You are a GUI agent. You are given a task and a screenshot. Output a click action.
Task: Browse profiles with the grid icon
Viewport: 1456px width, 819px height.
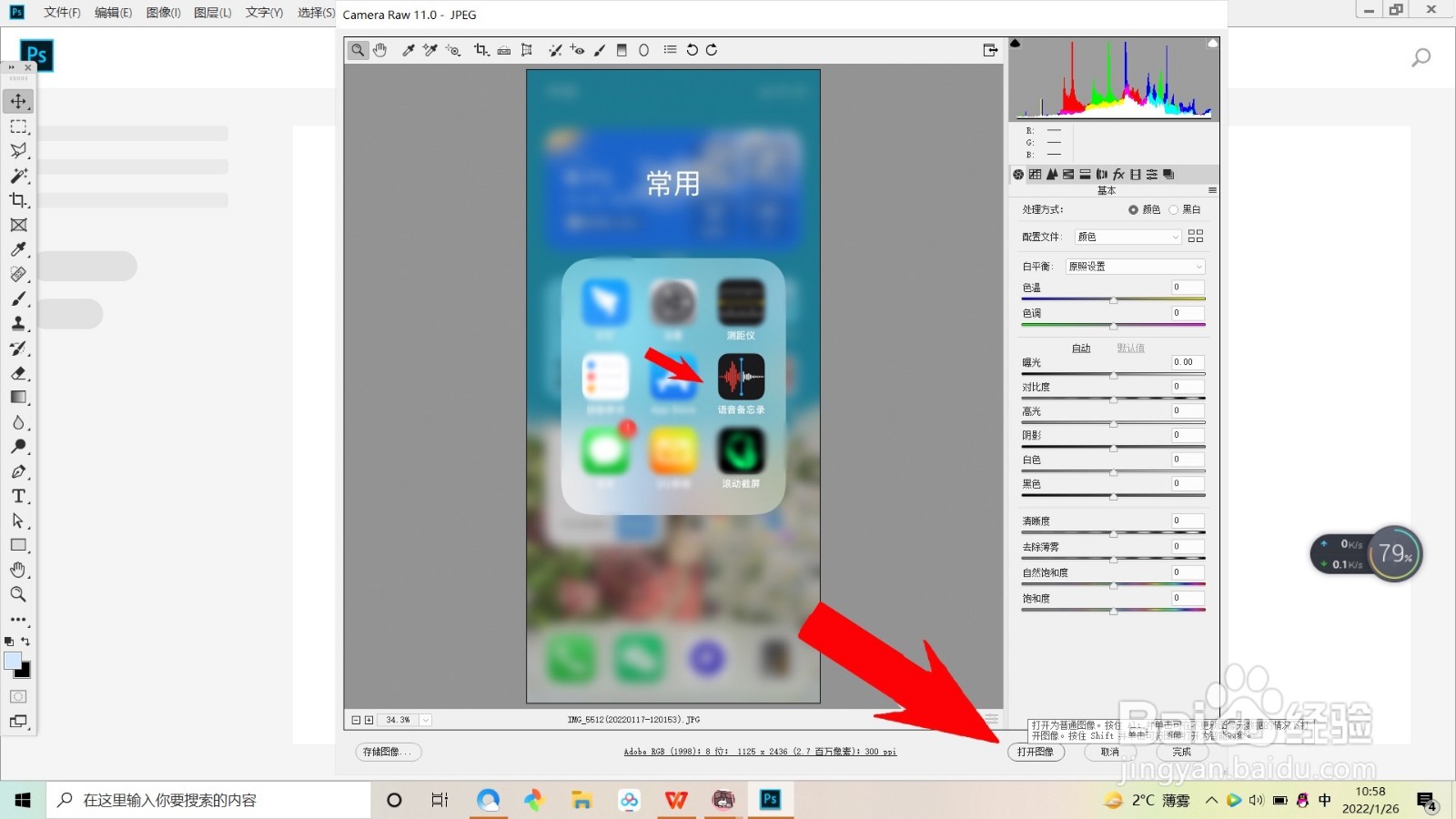(x=1196, y=236)
